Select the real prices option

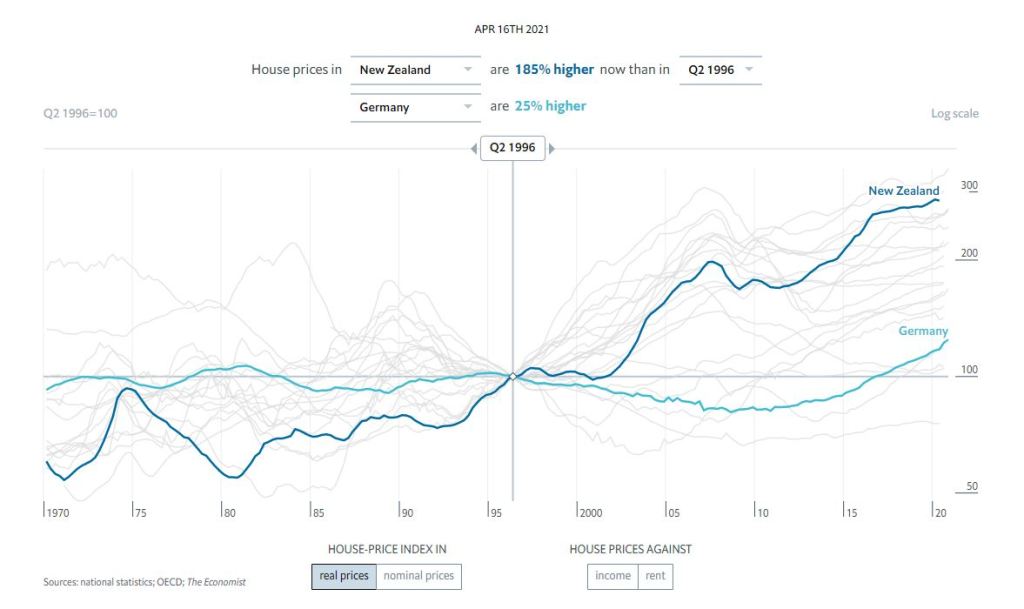tap(344, 576)
